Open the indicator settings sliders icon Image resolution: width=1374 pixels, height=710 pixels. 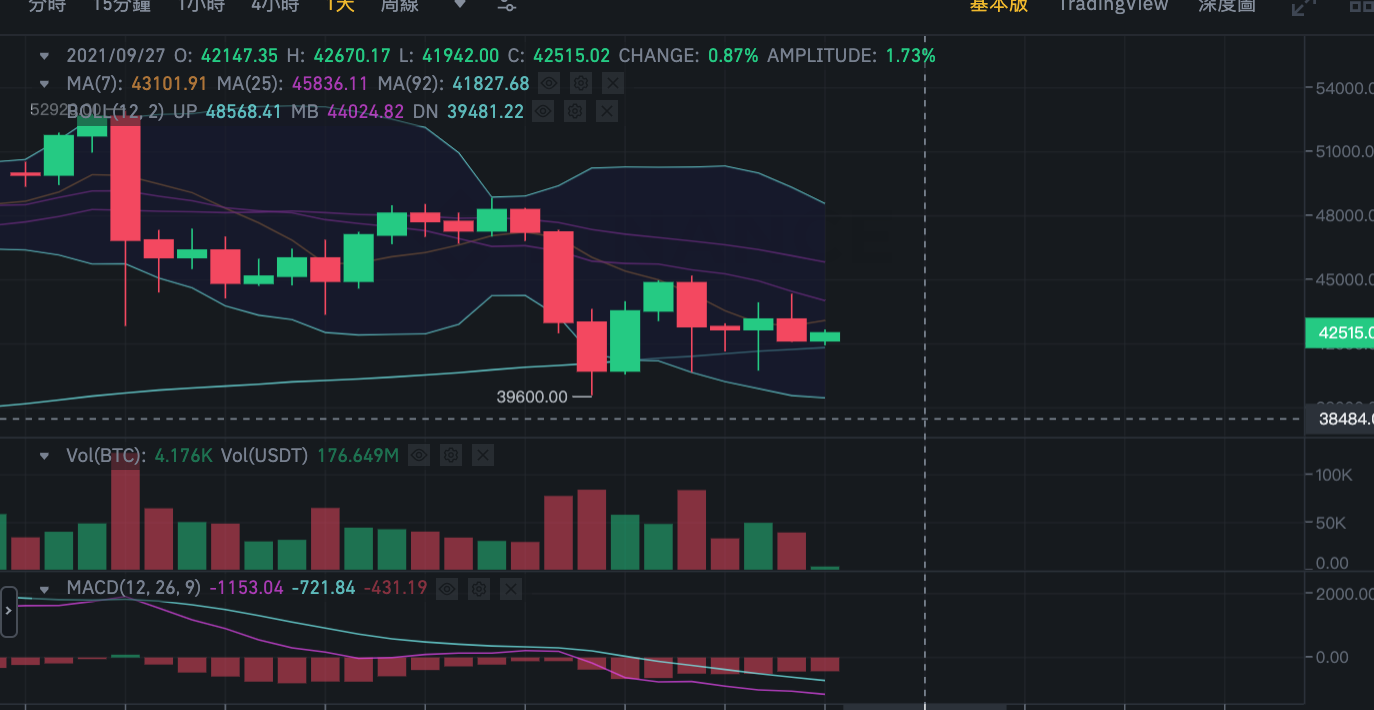(x=507, y=6)
